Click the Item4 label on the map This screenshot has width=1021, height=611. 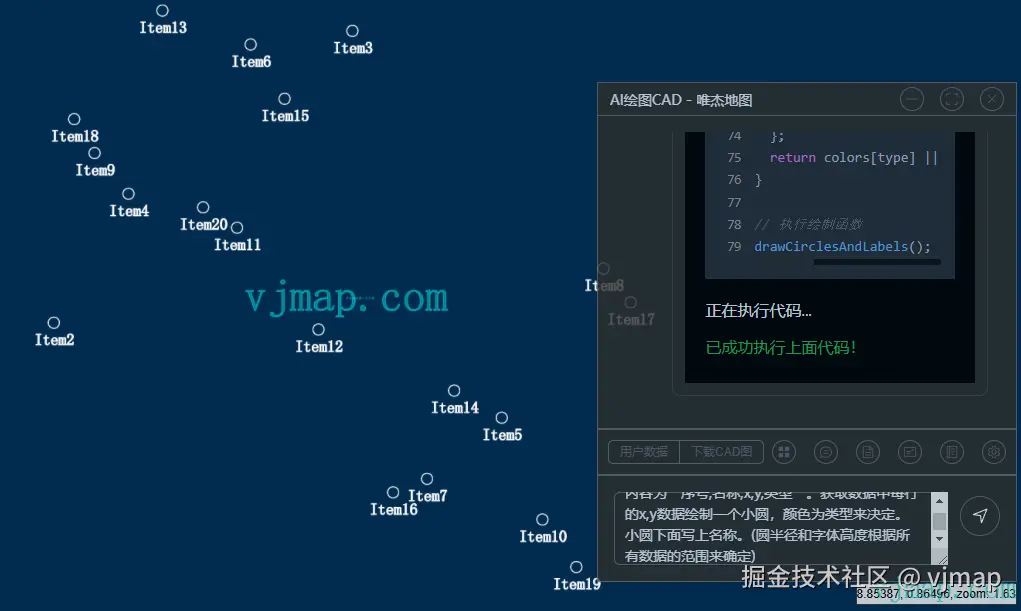[x=129, y=211]
